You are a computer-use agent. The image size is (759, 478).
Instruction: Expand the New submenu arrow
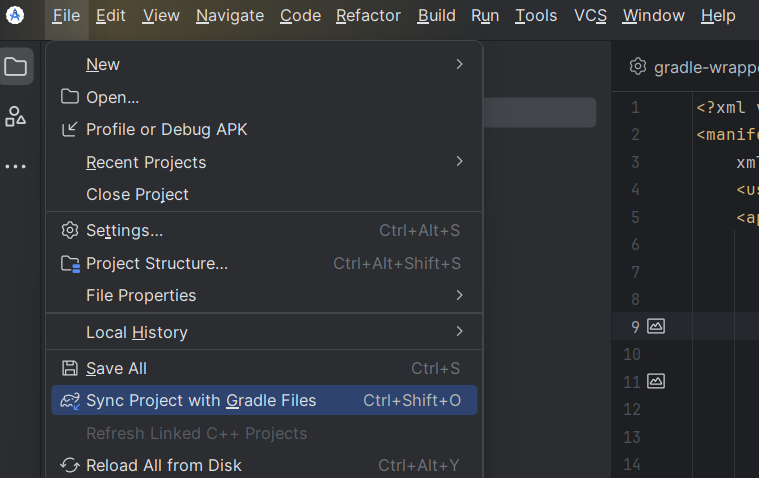[459, 64]
